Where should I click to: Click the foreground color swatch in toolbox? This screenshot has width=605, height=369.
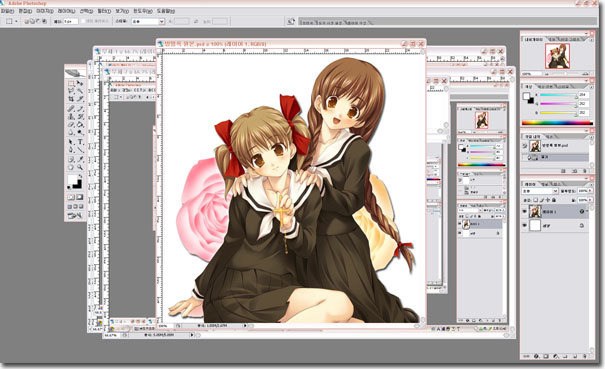72,179
